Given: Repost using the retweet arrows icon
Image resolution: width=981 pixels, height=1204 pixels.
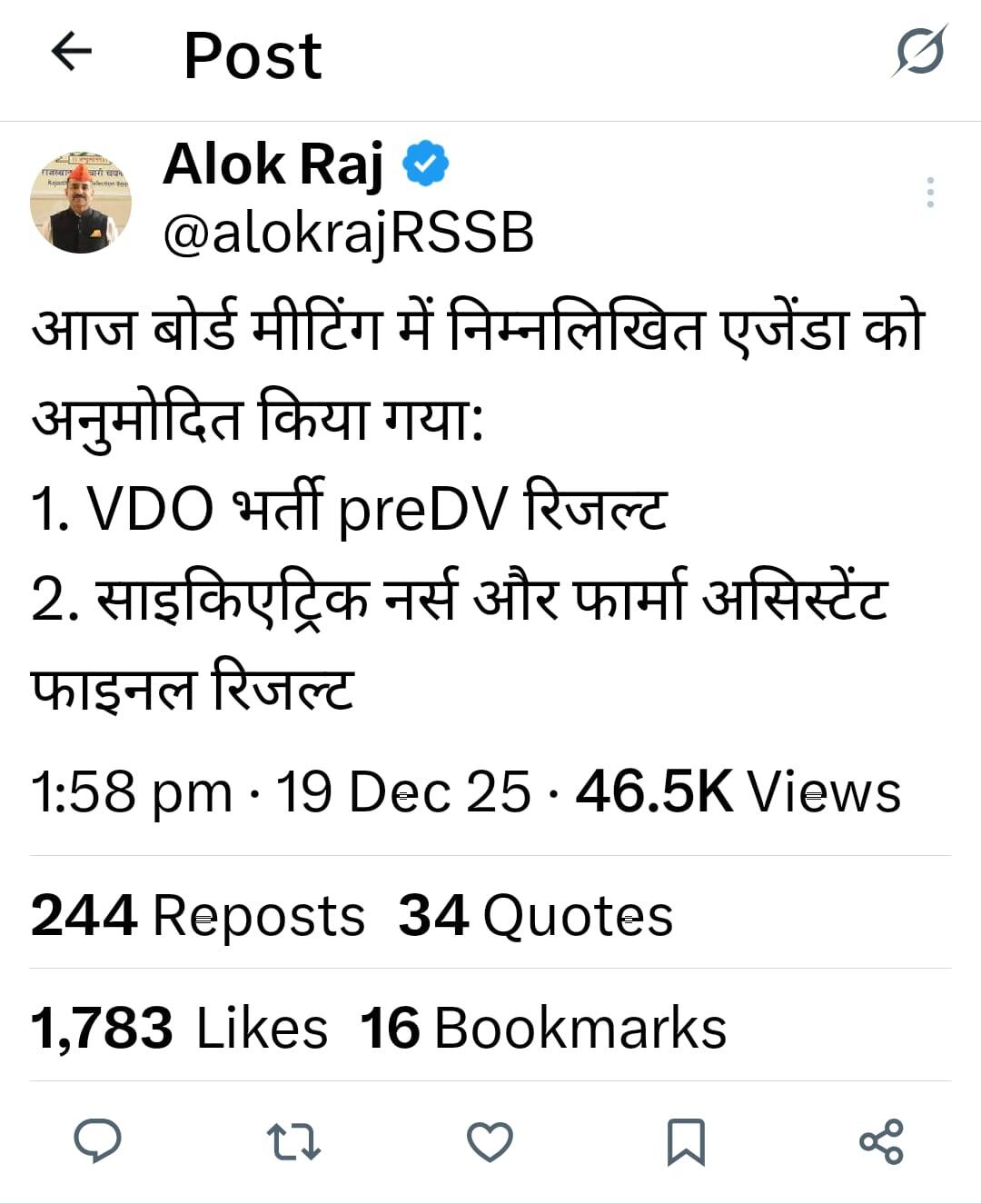Looking at the screenshot, I should [293, 1142].
